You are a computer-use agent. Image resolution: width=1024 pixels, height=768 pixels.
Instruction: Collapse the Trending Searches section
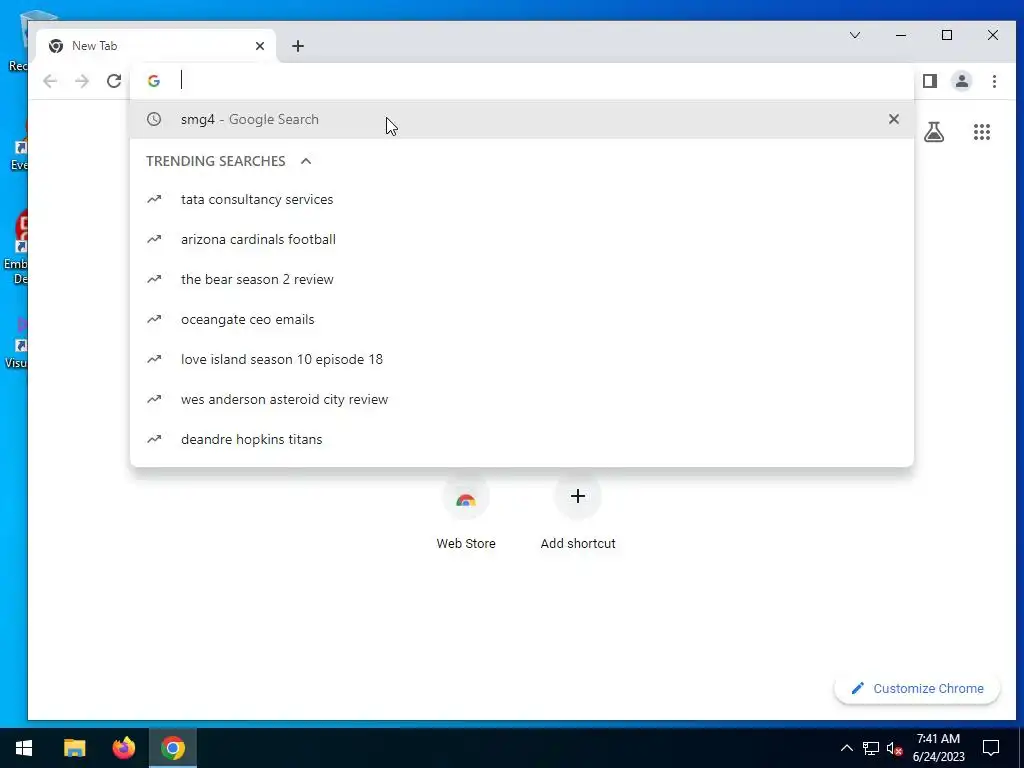(306, 161)
